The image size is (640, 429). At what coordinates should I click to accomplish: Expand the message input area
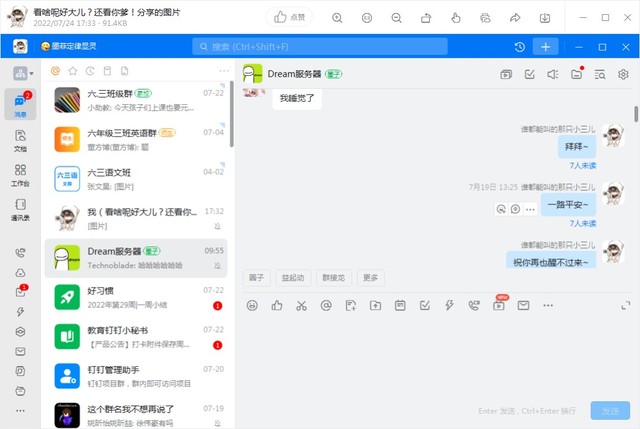626,305
